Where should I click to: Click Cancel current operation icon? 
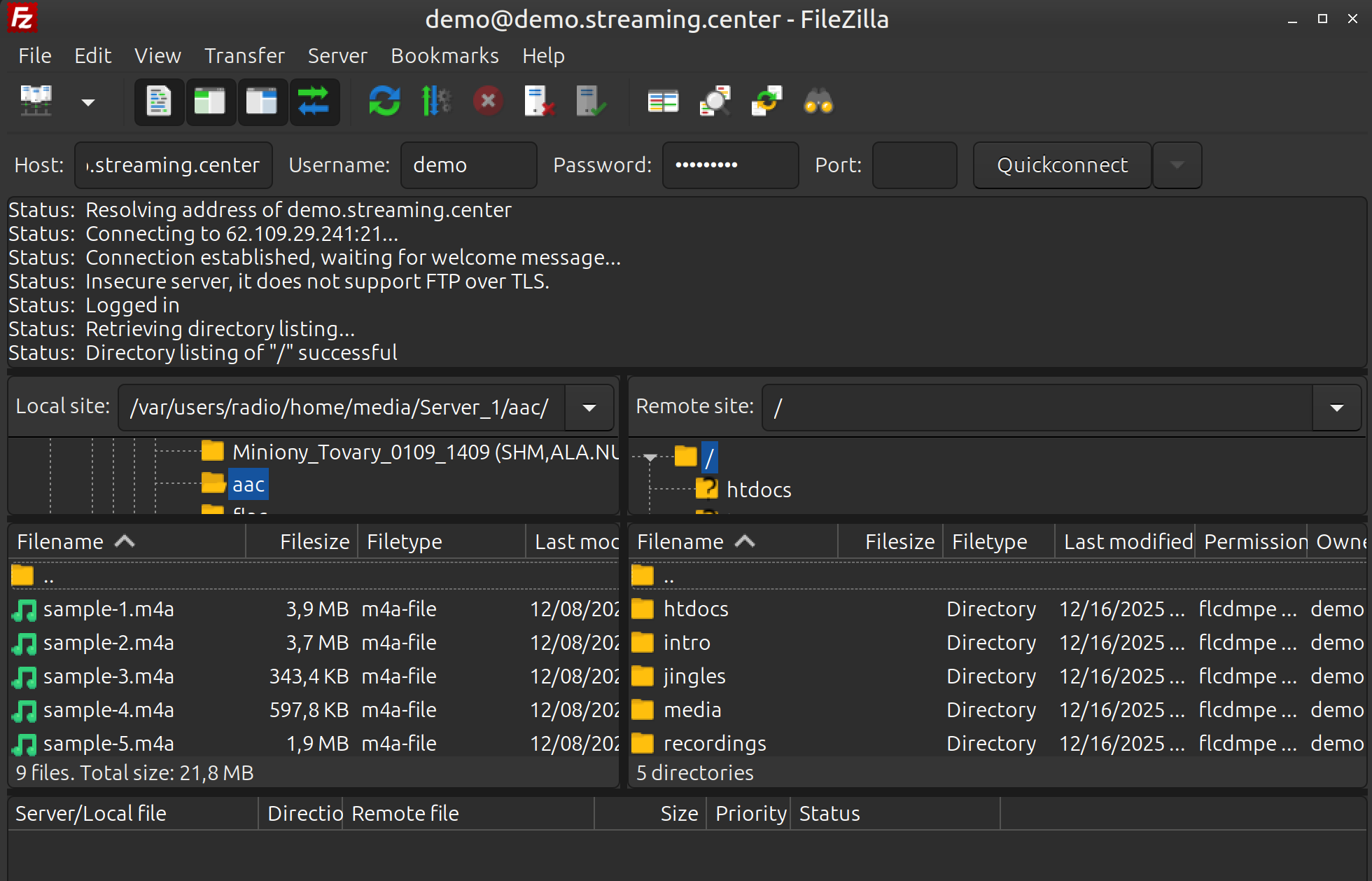pos(488,102)
